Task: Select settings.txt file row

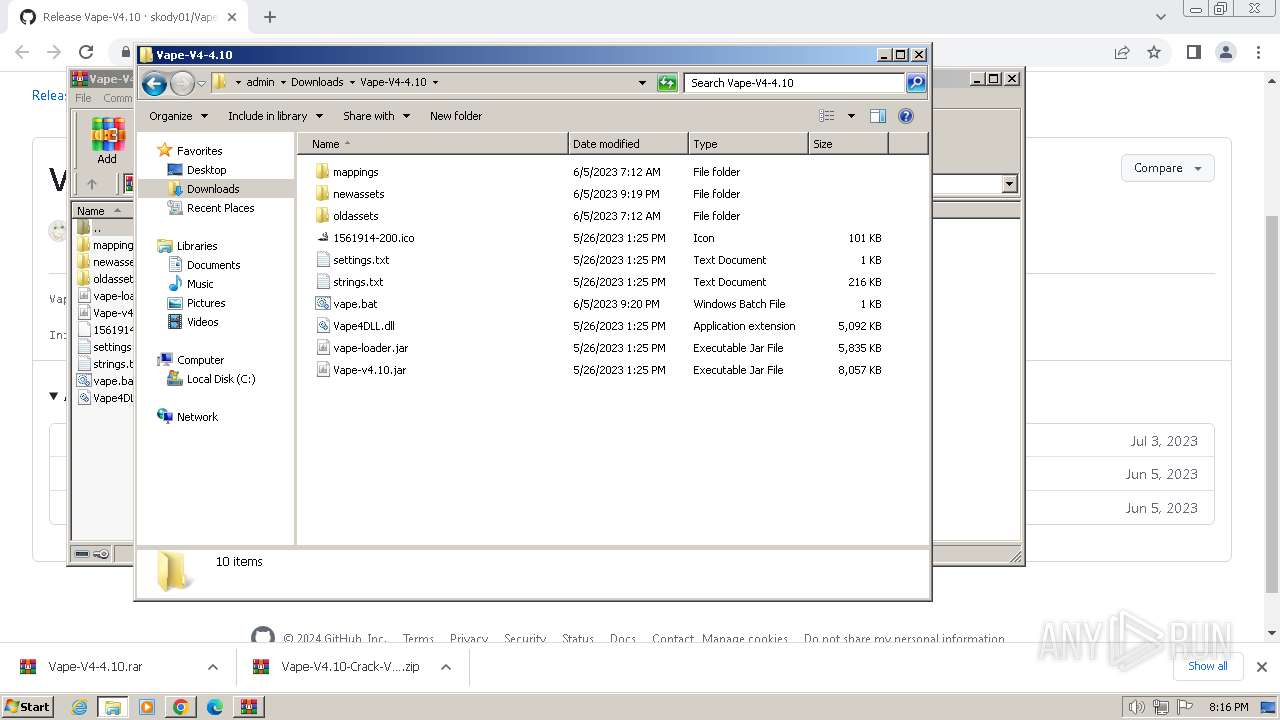Action: [600, 260]
